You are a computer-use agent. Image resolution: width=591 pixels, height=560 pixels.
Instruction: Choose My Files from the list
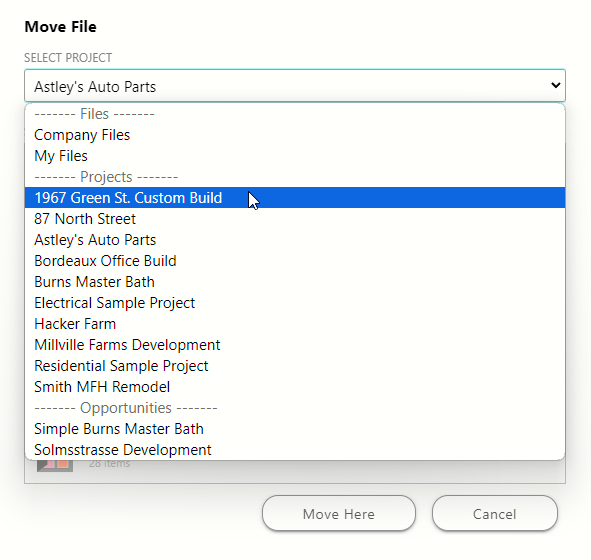pos(295,156)
